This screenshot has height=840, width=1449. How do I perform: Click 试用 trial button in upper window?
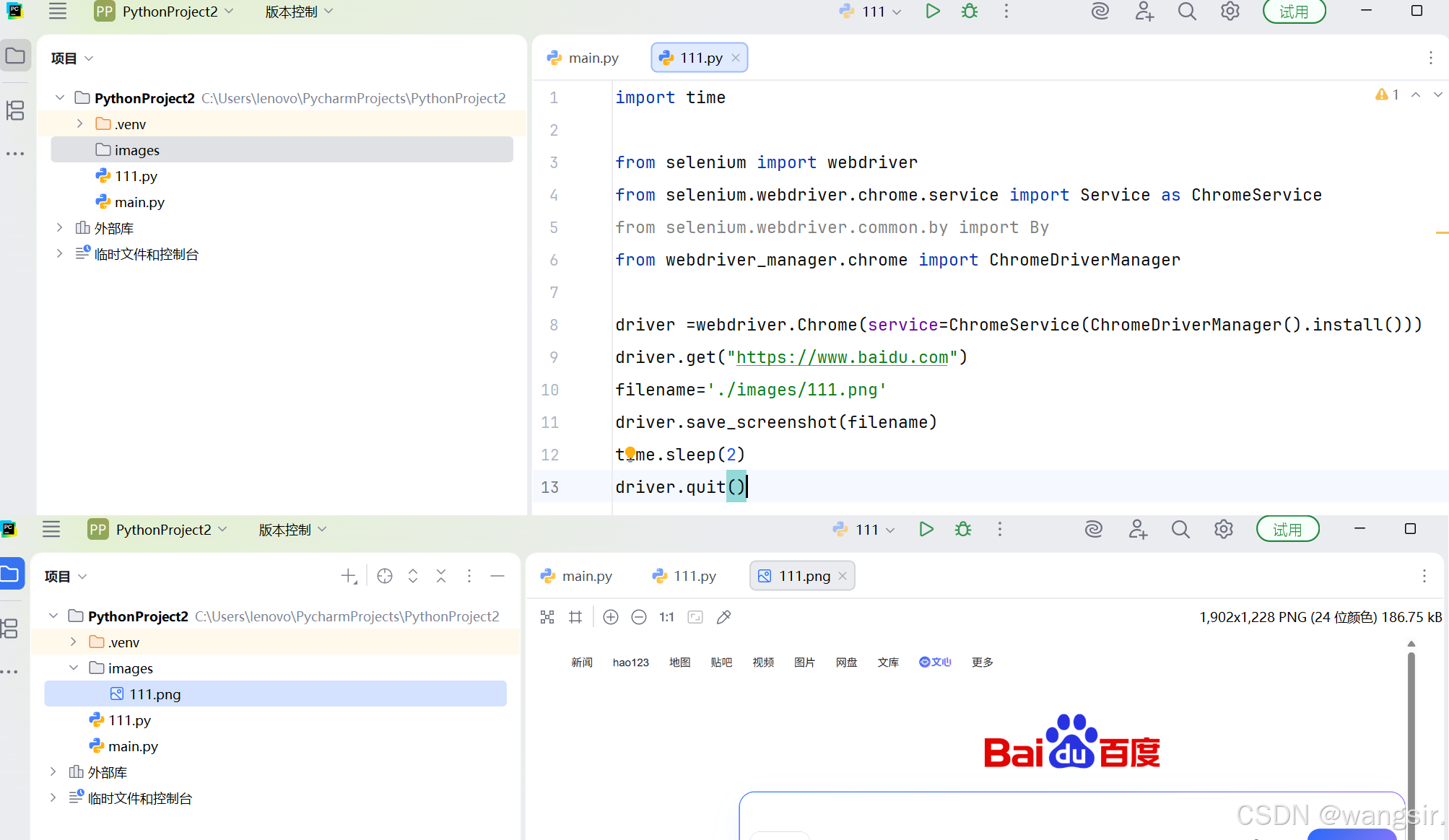point(1294,12)
